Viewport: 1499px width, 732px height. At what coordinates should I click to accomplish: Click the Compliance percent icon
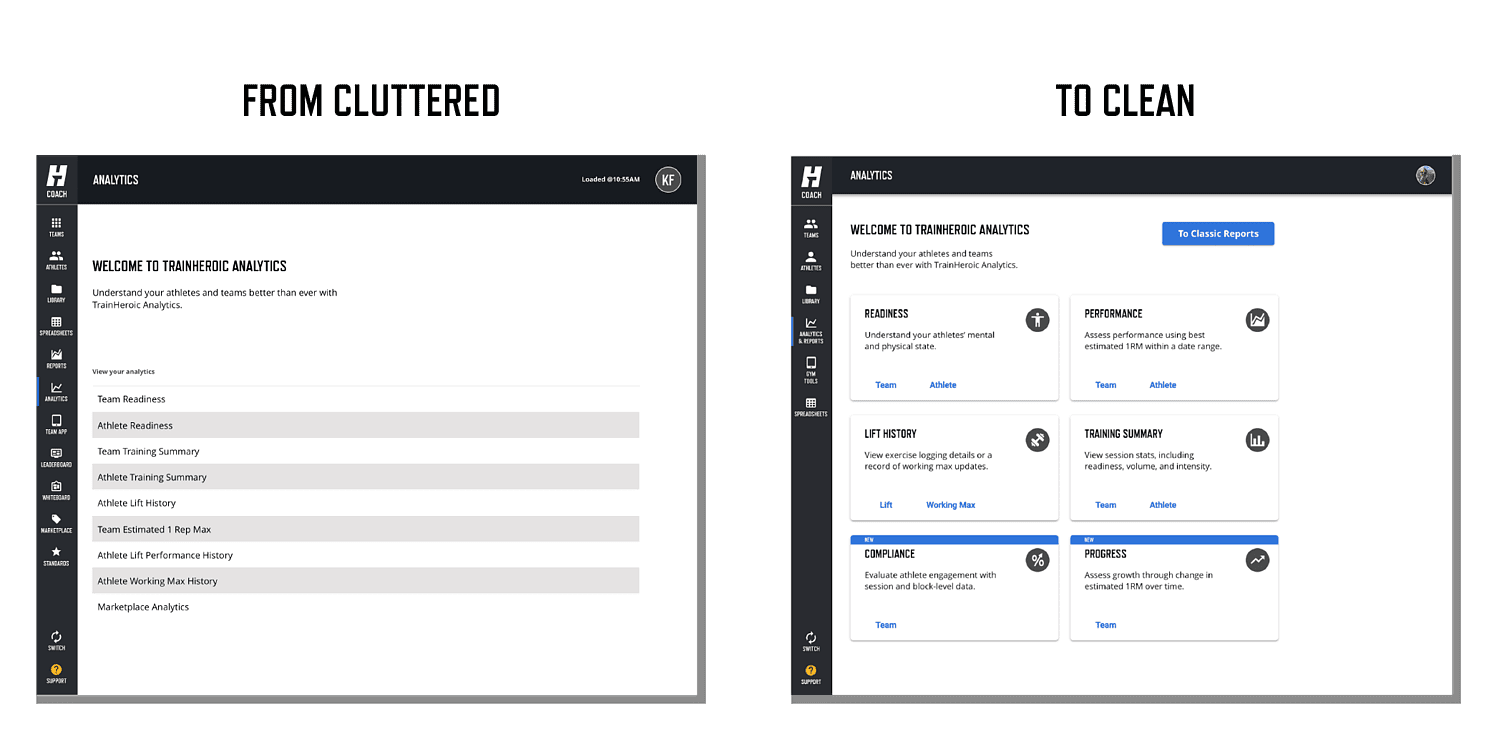[1037, 560]
